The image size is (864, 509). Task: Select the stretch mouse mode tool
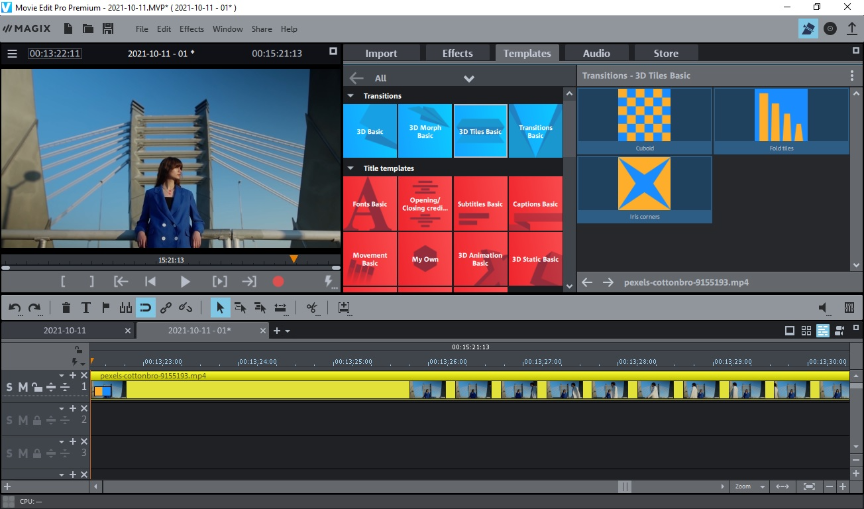click(280, 308)
